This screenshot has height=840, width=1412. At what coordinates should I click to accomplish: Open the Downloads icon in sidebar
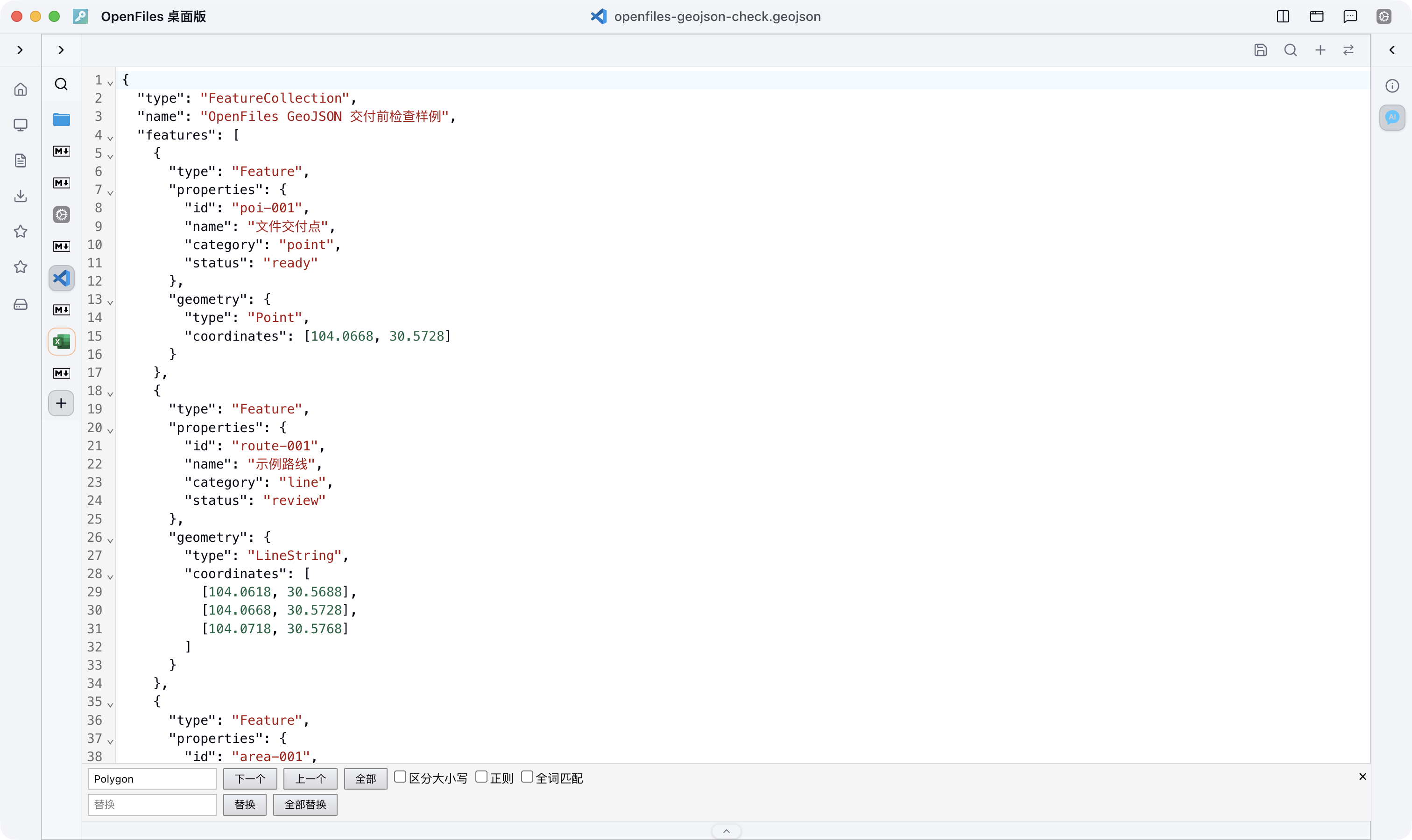point(21,196)
